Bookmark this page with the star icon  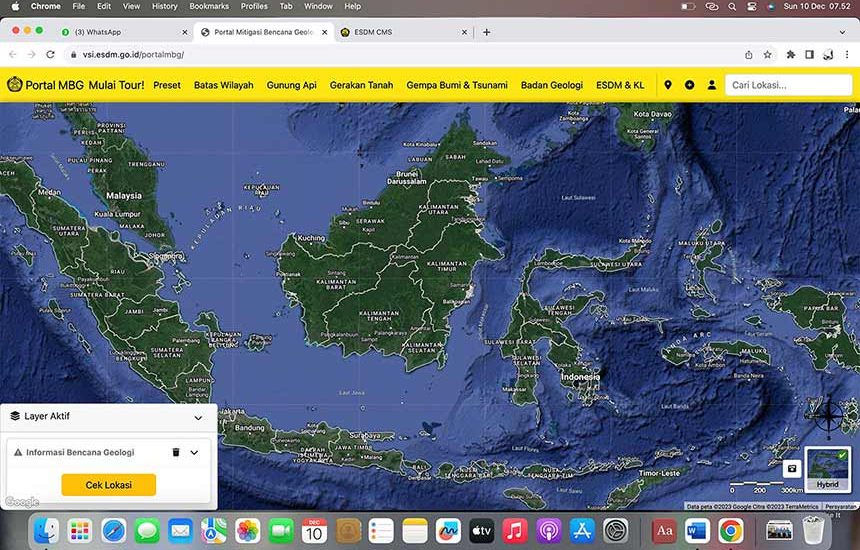point(767,54)
